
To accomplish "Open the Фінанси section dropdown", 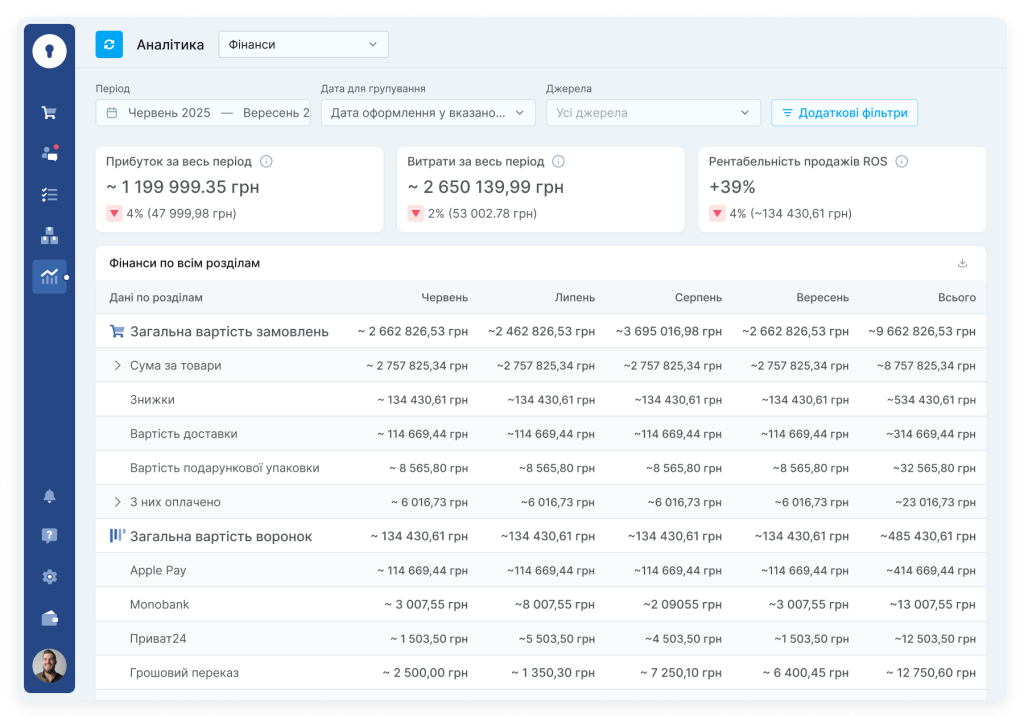I will point(303,44).
